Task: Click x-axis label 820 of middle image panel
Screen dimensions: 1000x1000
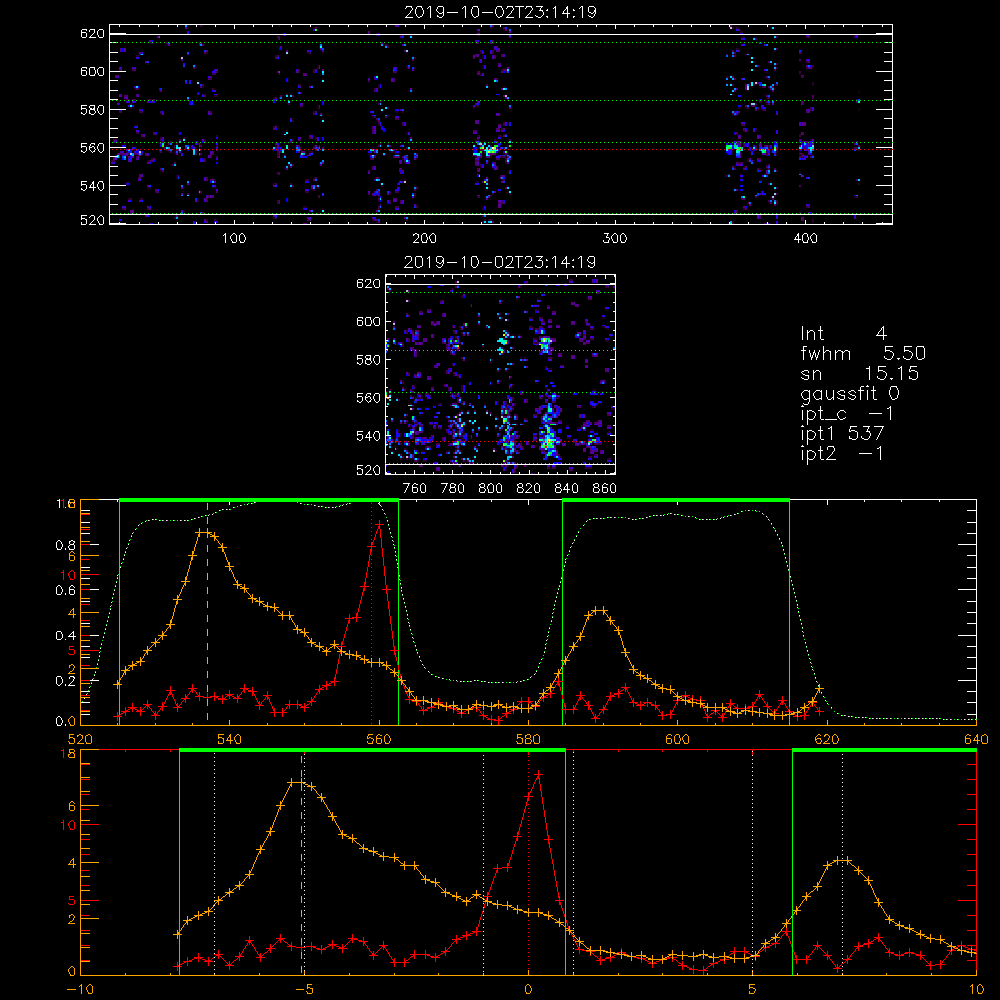Action: point(529,489)
